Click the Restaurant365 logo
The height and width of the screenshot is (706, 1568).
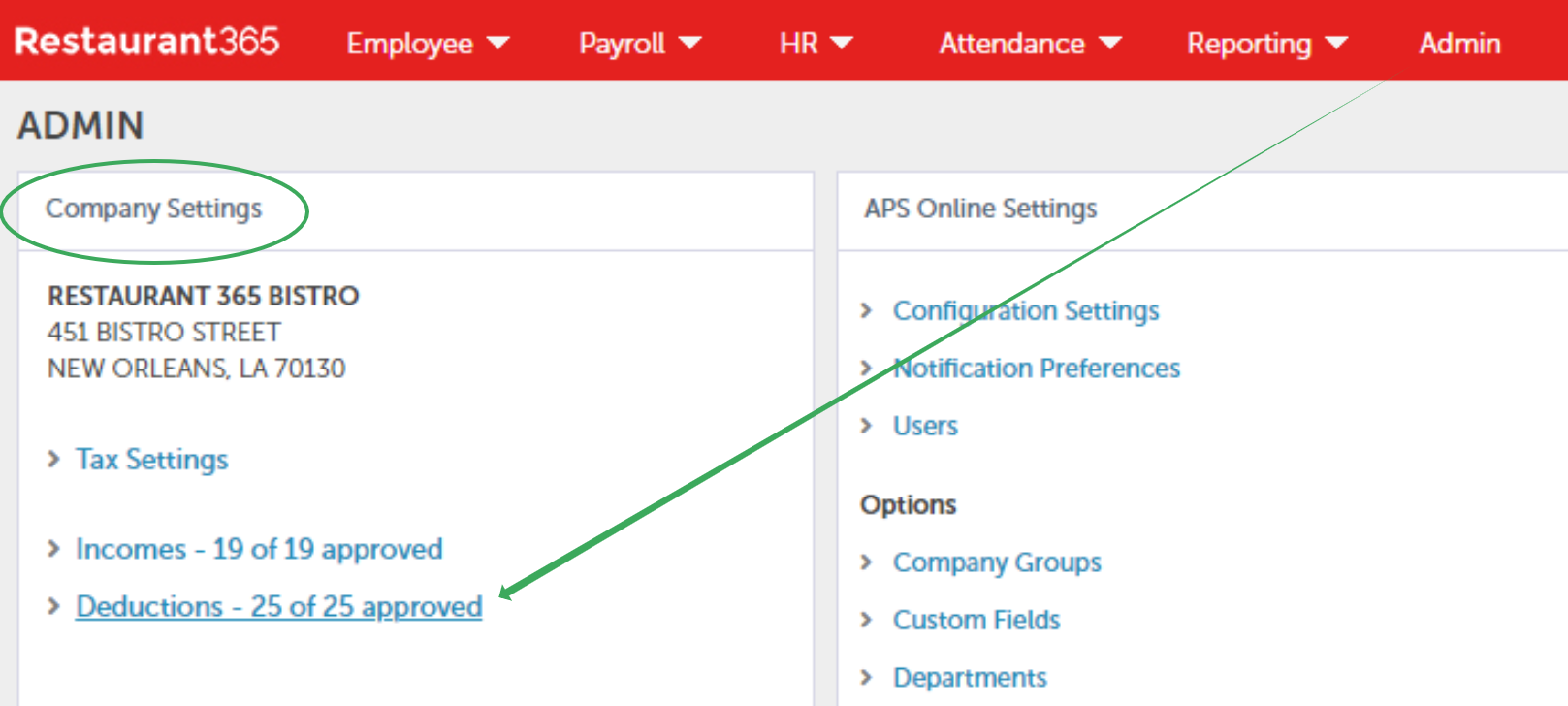[x=146, y=42]
